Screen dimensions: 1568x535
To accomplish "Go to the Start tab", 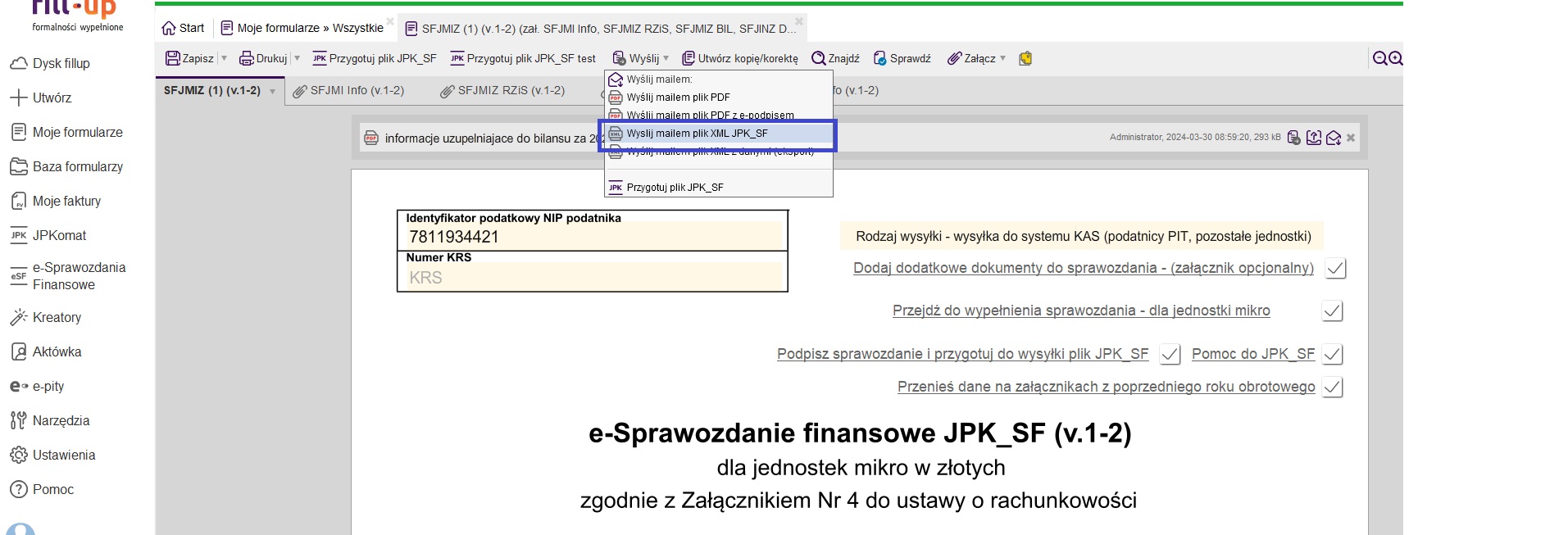I will tap(183, 28).
